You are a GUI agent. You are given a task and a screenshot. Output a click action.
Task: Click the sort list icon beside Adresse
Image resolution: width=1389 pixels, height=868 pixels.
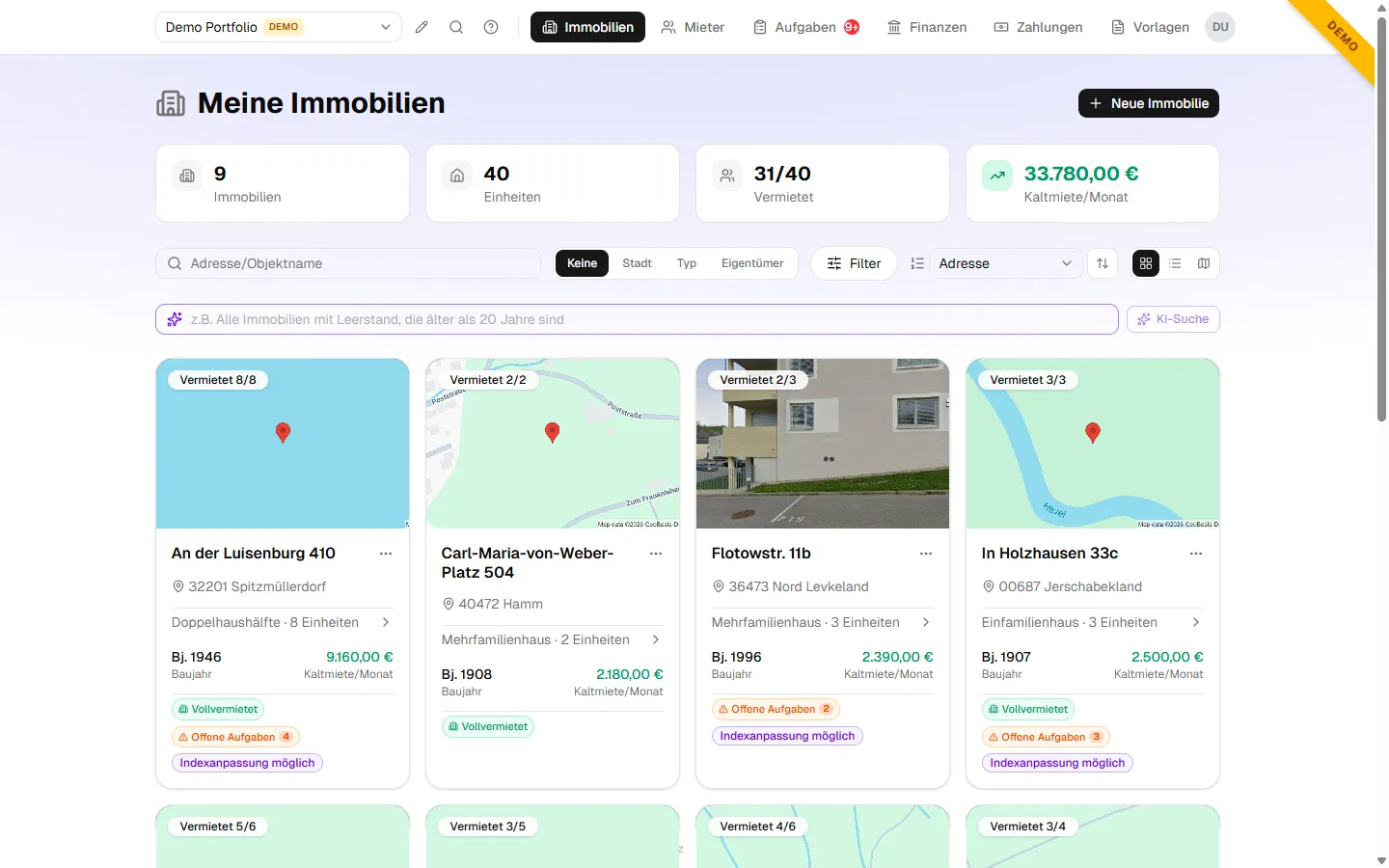[917, 263]
